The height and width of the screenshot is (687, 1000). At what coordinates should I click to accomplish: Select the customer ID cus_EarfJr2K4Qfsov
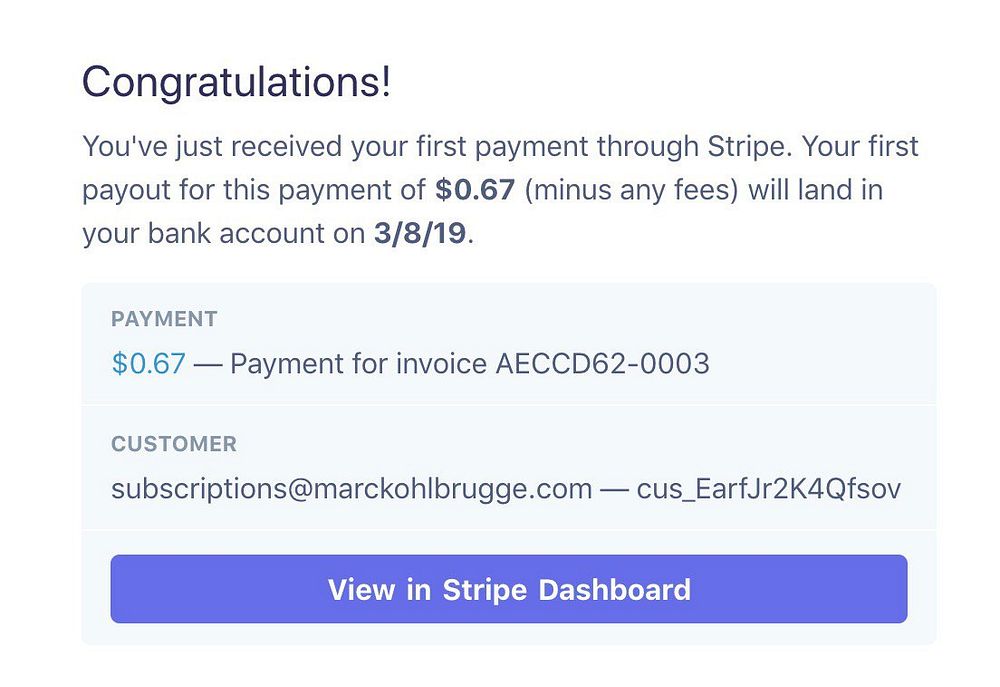[x=769, y=489]
